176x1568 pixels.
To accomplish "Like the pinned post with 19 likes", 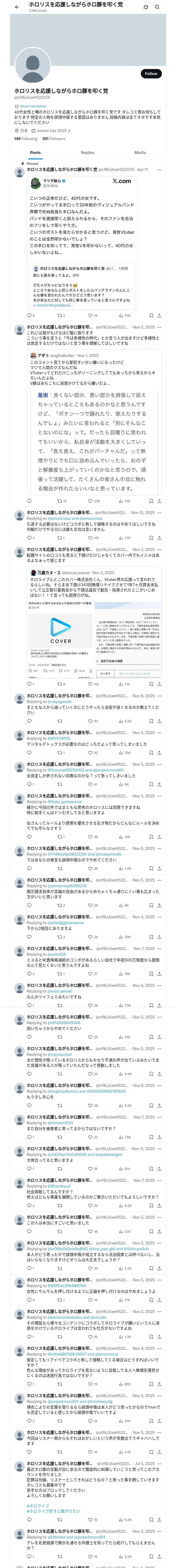I will (x=92, y=316).
